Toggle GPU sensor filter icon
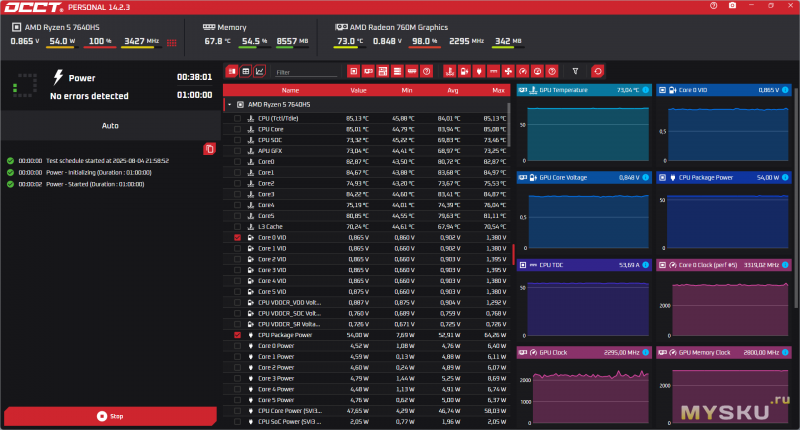This screenshot has height=430, width=800. point(368,71)
